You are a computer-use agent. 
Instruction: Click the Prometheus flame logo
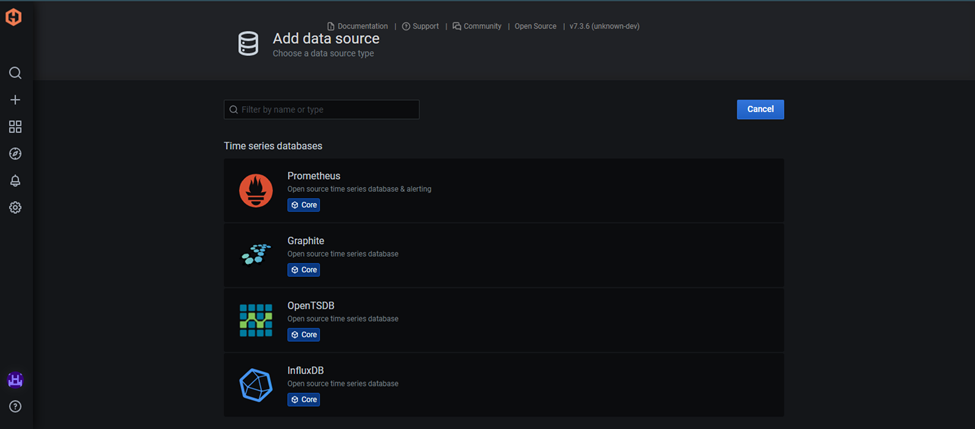pos(256,190)
